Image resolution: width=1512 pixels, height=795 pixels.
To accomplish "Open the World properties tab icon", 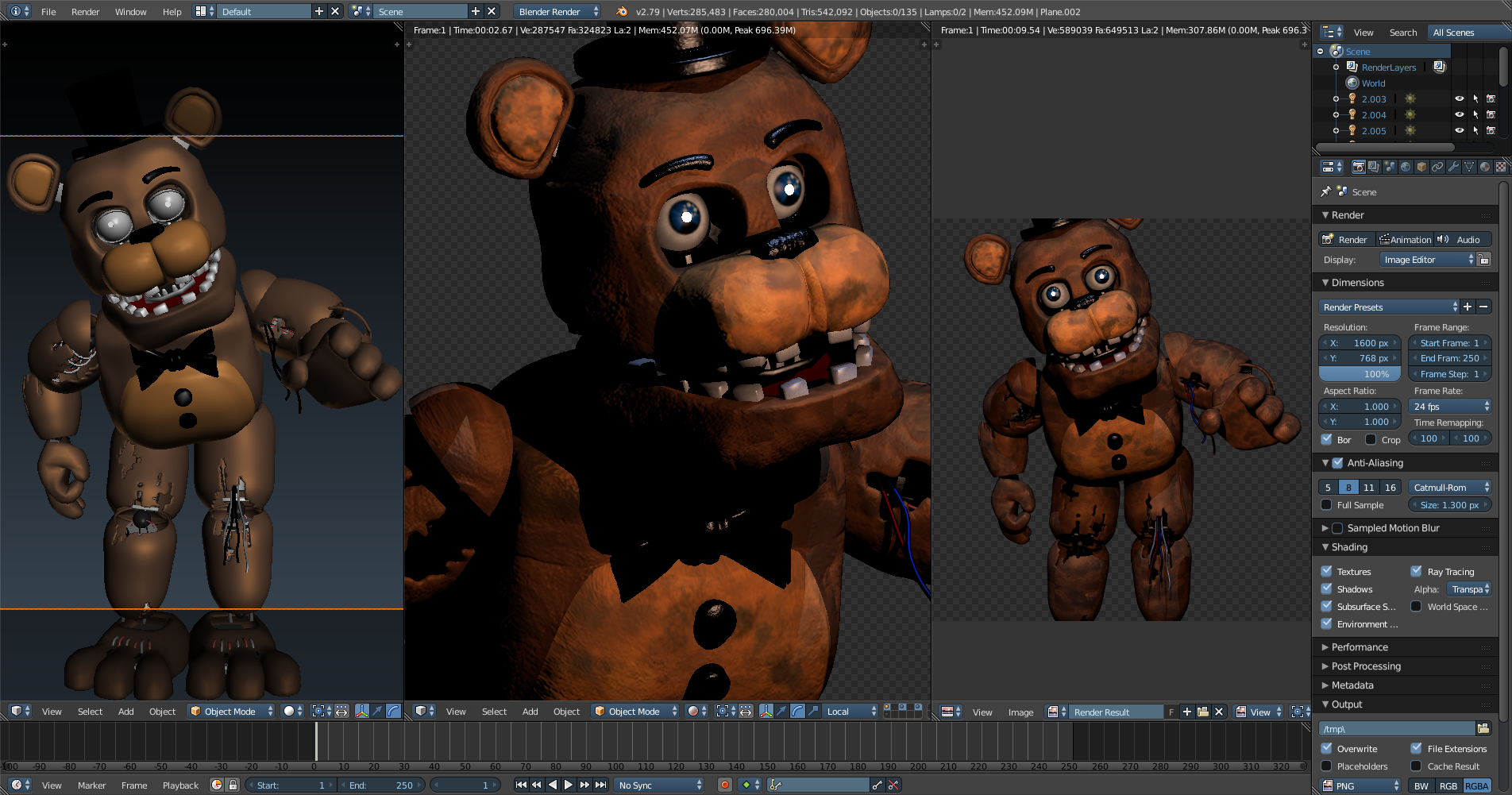I will click(x=1406, y=167).
